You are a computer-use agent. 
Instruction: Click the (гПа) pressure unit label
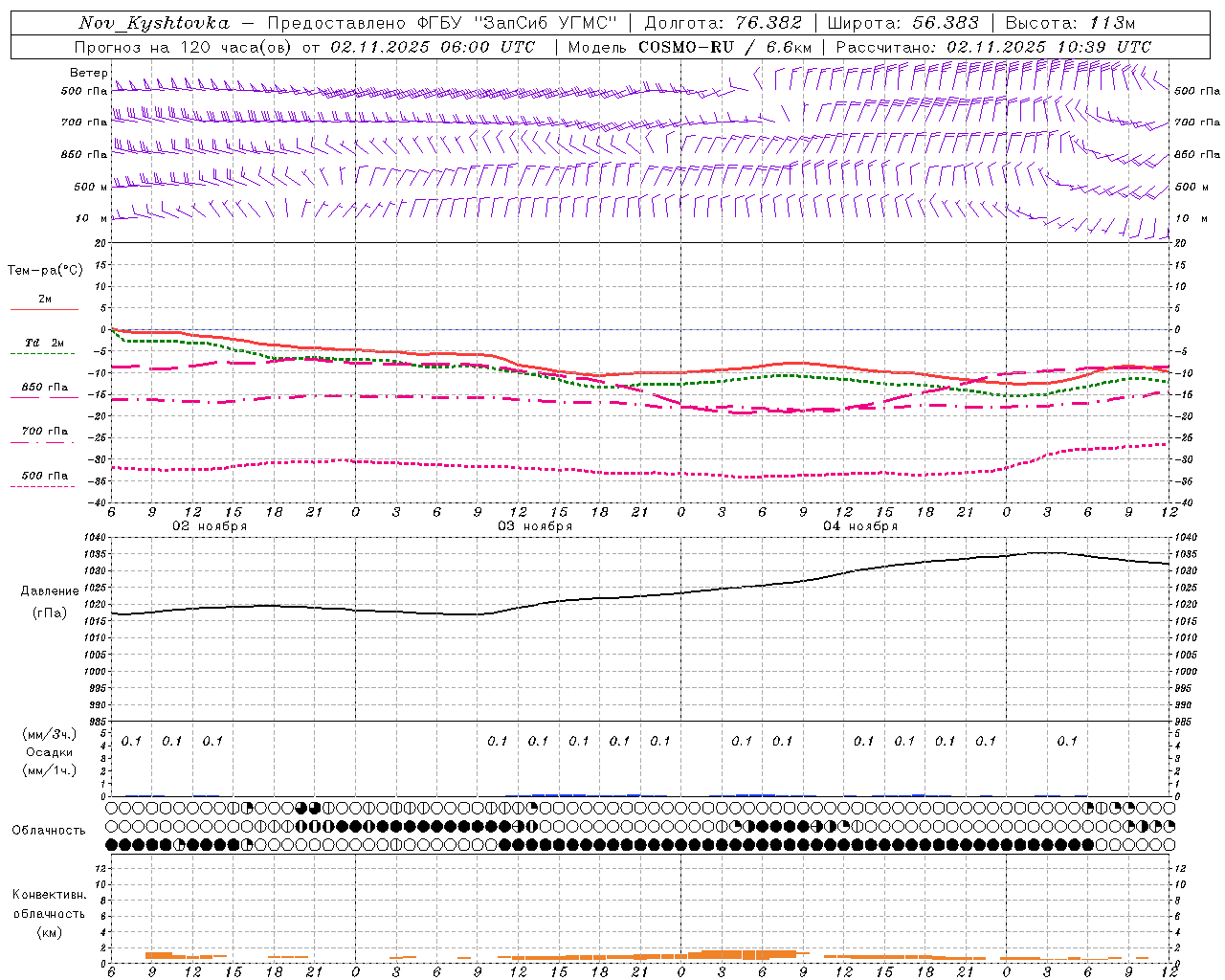[x=50, y=612]
